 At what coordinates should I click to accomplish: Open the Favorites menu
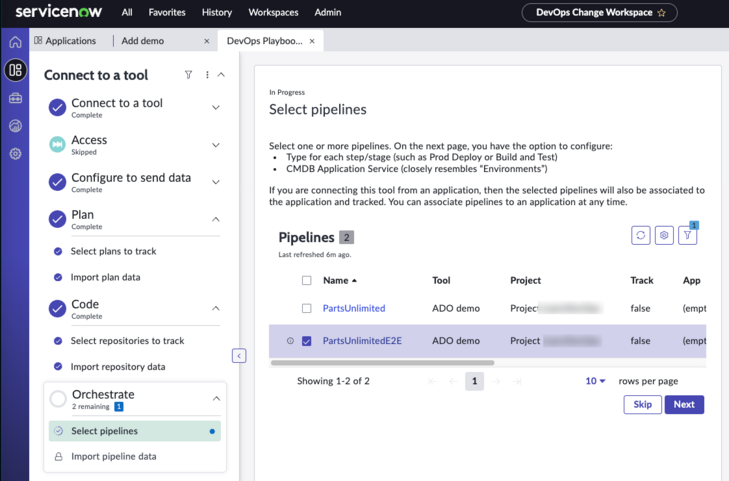tap(167, 13)
